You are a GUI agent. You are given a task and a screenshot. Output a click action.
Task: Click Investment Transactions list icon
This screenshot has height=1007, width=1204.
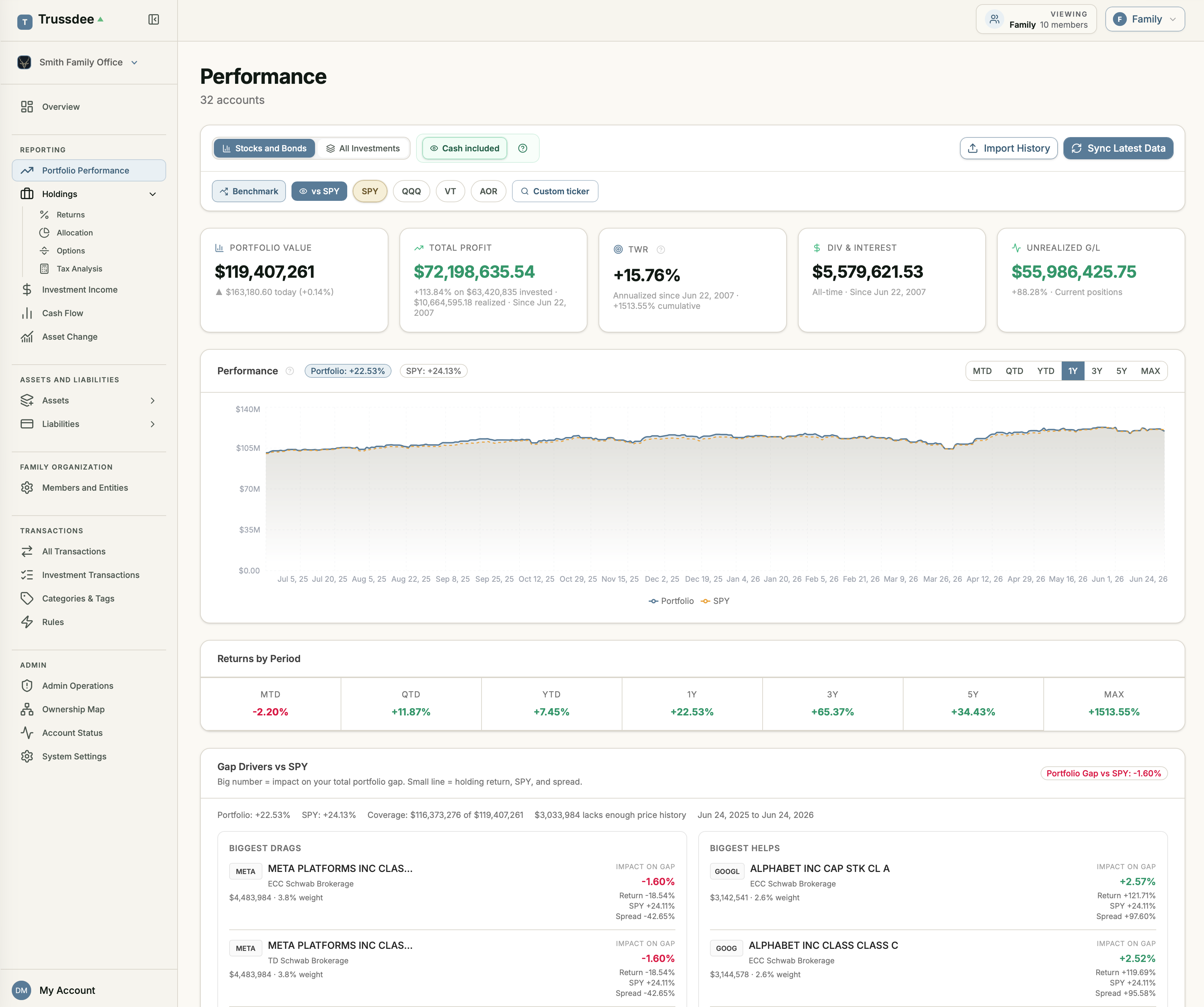coord(27,574)
